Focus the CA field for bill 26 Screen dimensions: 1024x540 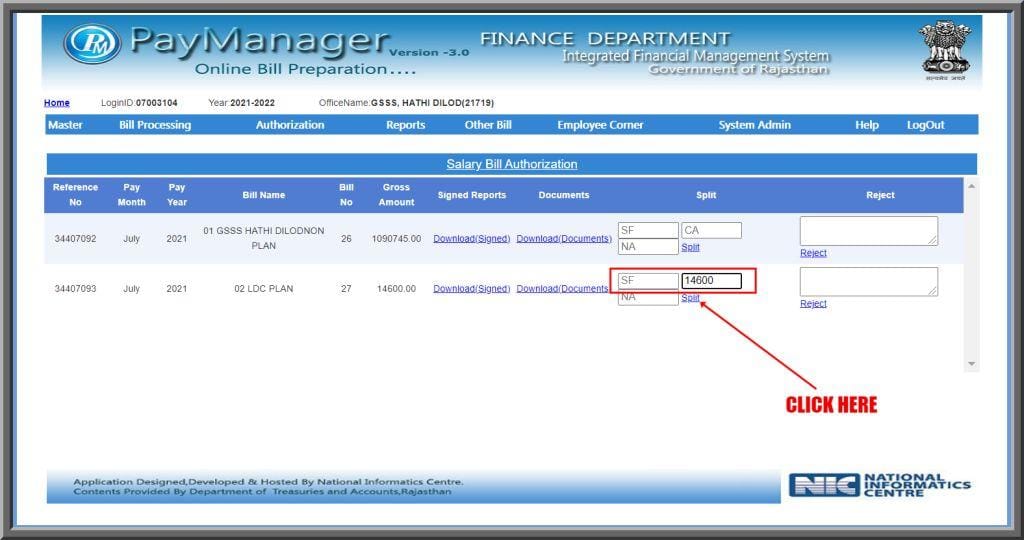(x=711, y=230)
